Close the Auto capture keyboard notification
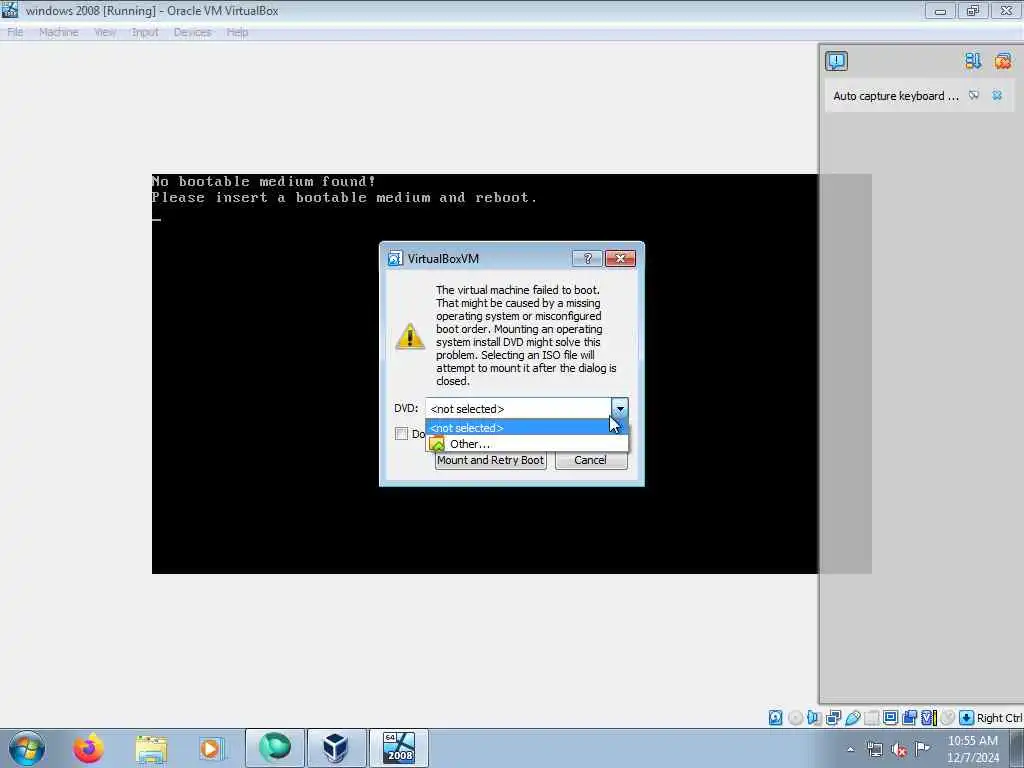The width and height of the screenshot is (1024, 768). point(997,95)
